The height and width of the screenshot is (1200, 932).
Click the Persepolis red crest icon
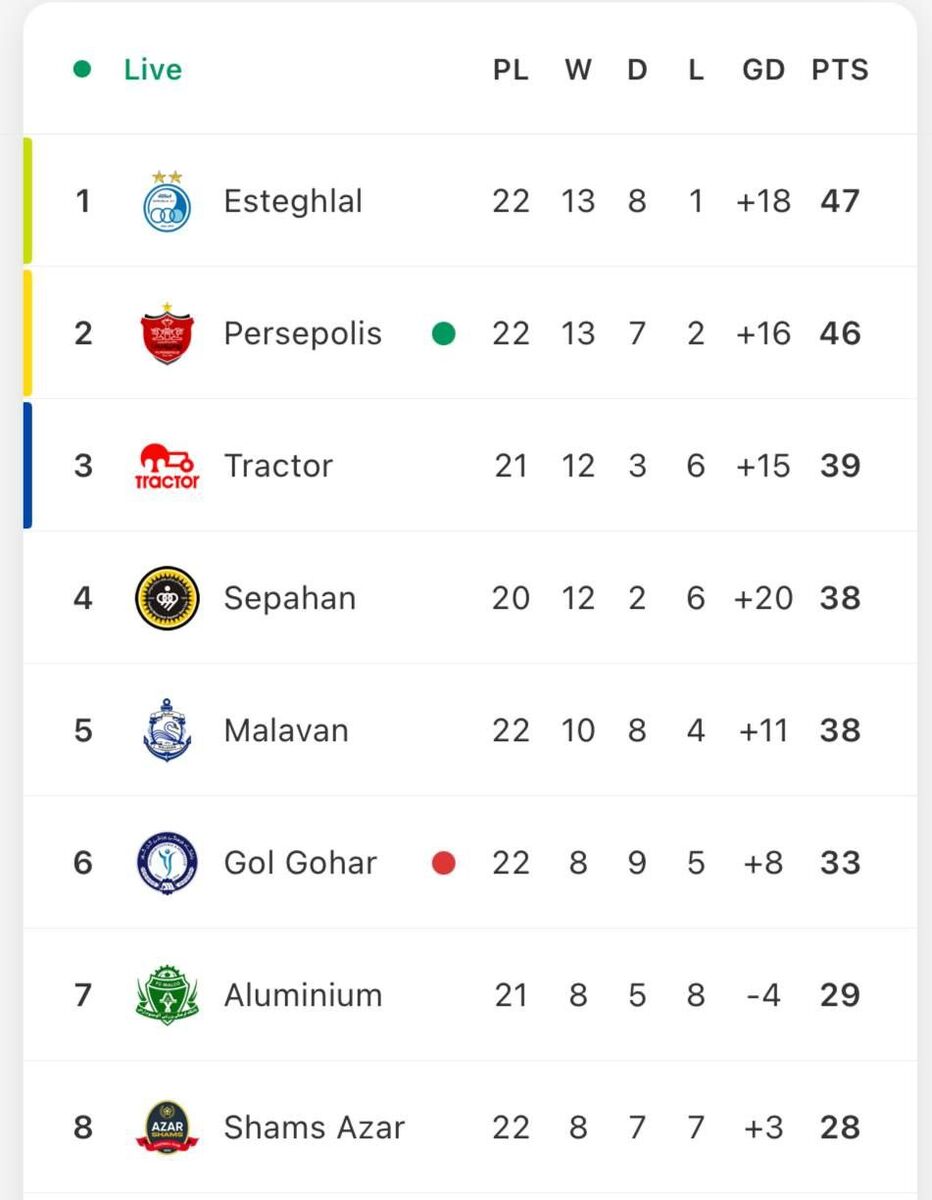[x=167, y=334]
